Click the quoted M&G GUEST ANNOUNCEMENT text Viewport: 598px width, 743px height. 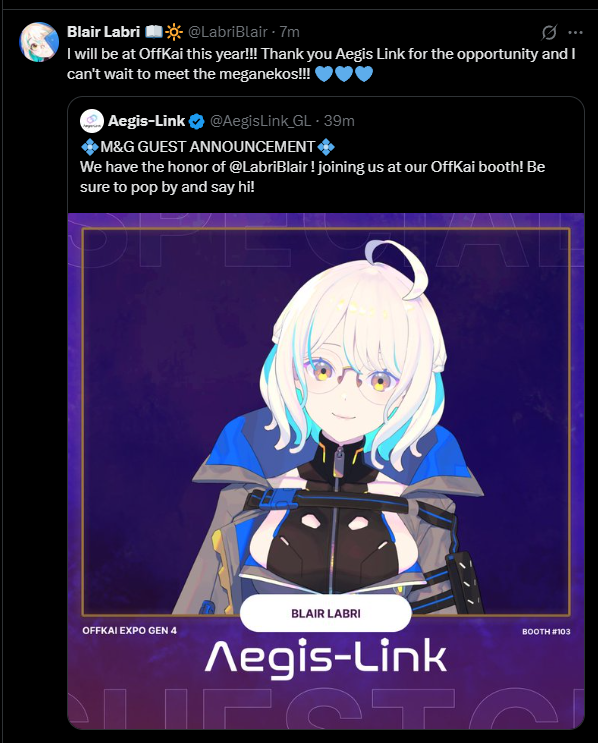pyautogui.click(x=208, y=147)
